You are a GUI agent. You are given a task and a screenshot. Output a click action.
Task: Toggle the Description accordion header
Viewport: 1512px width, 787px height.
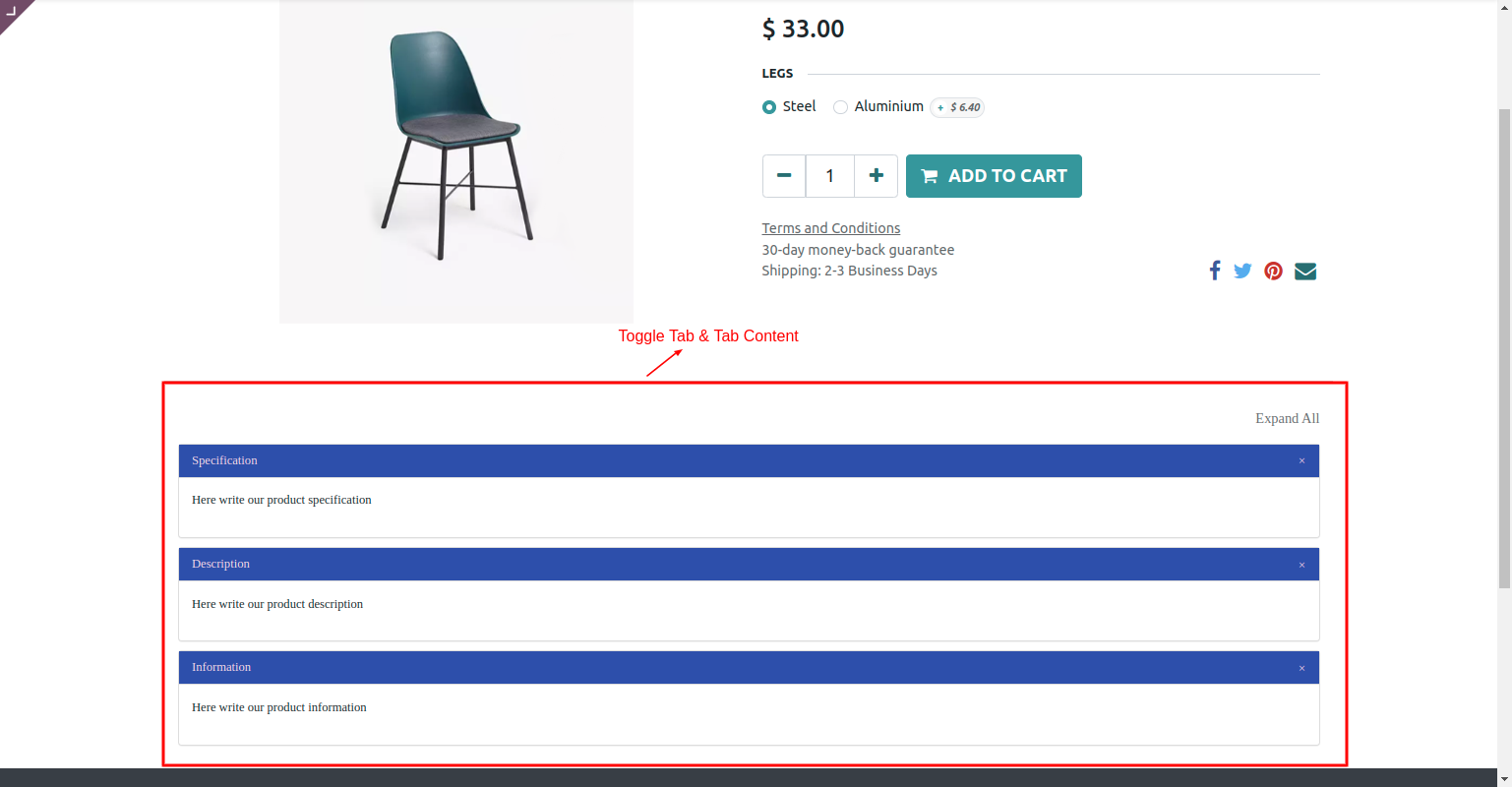point(749,565)
